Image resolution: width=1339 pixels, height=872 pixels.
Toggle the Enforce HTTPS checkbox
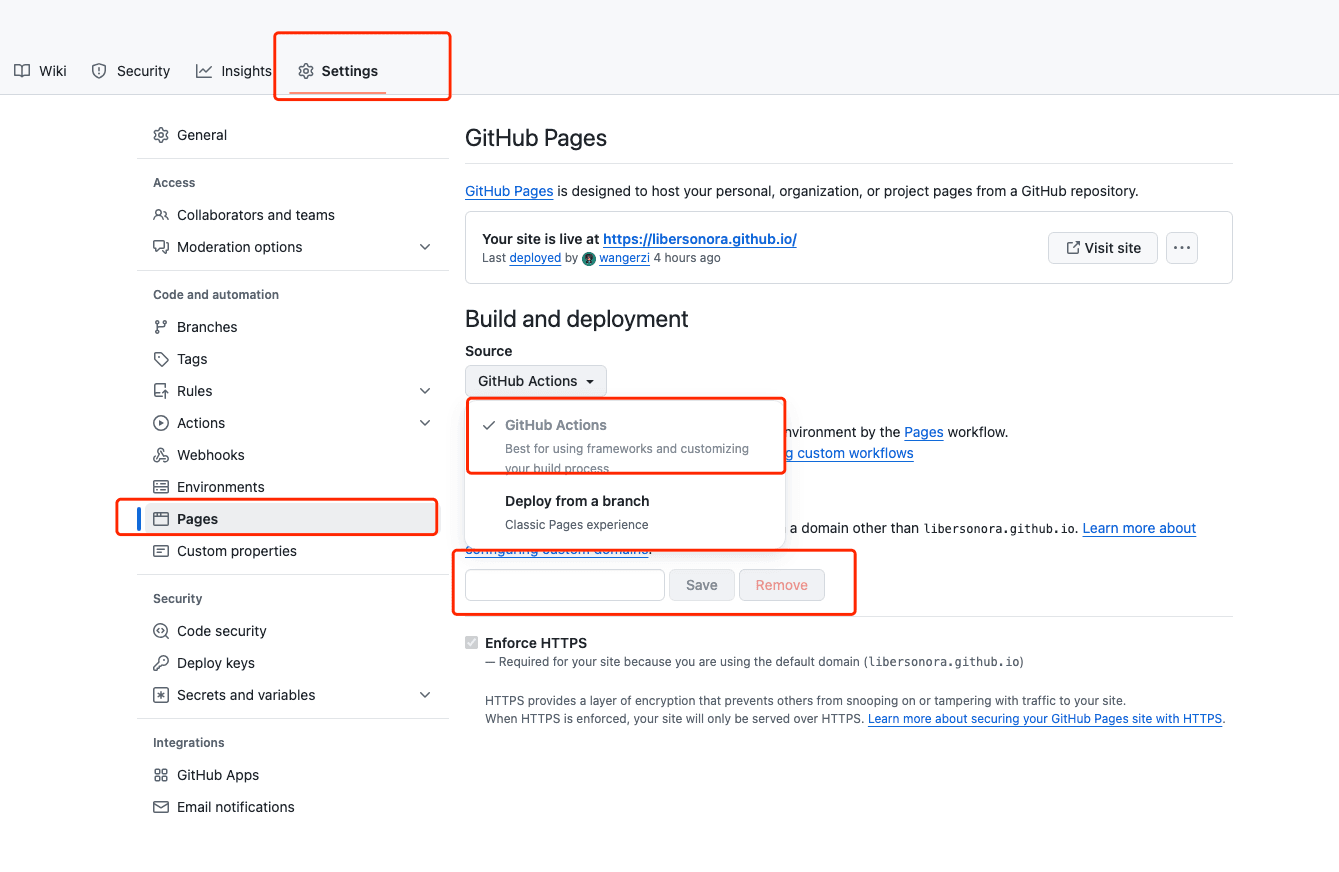coord(472,643)
